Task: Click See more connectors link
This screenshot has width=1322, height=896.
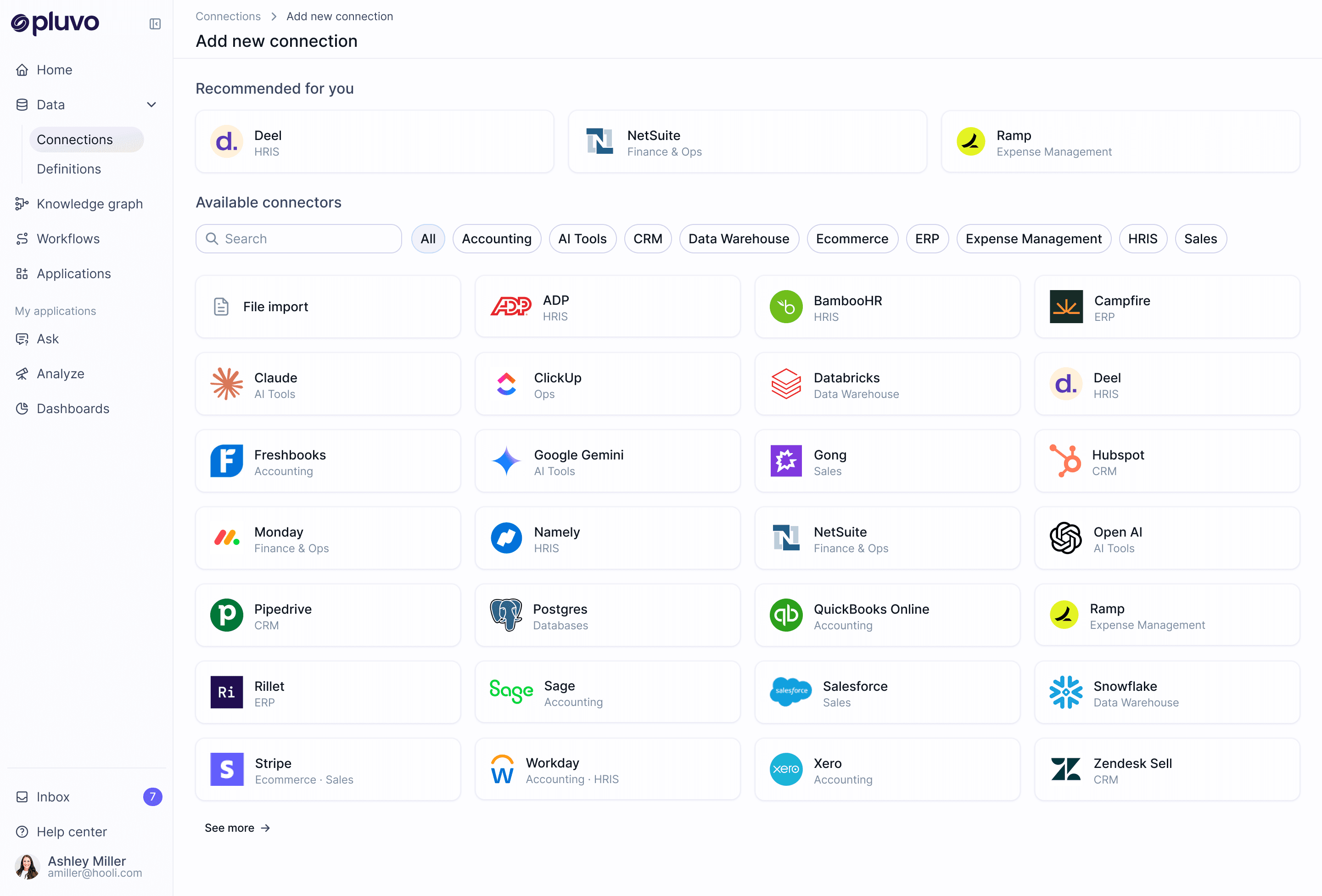Action: (237, 828)
